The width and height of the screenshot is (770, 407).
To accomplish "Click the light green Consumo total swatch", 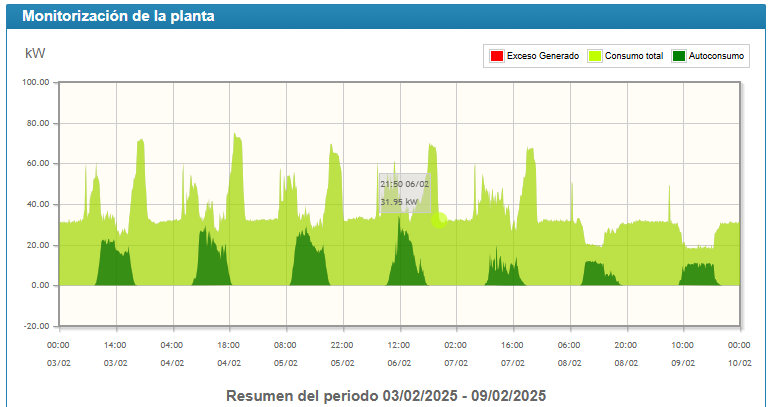I will [595, 57].
